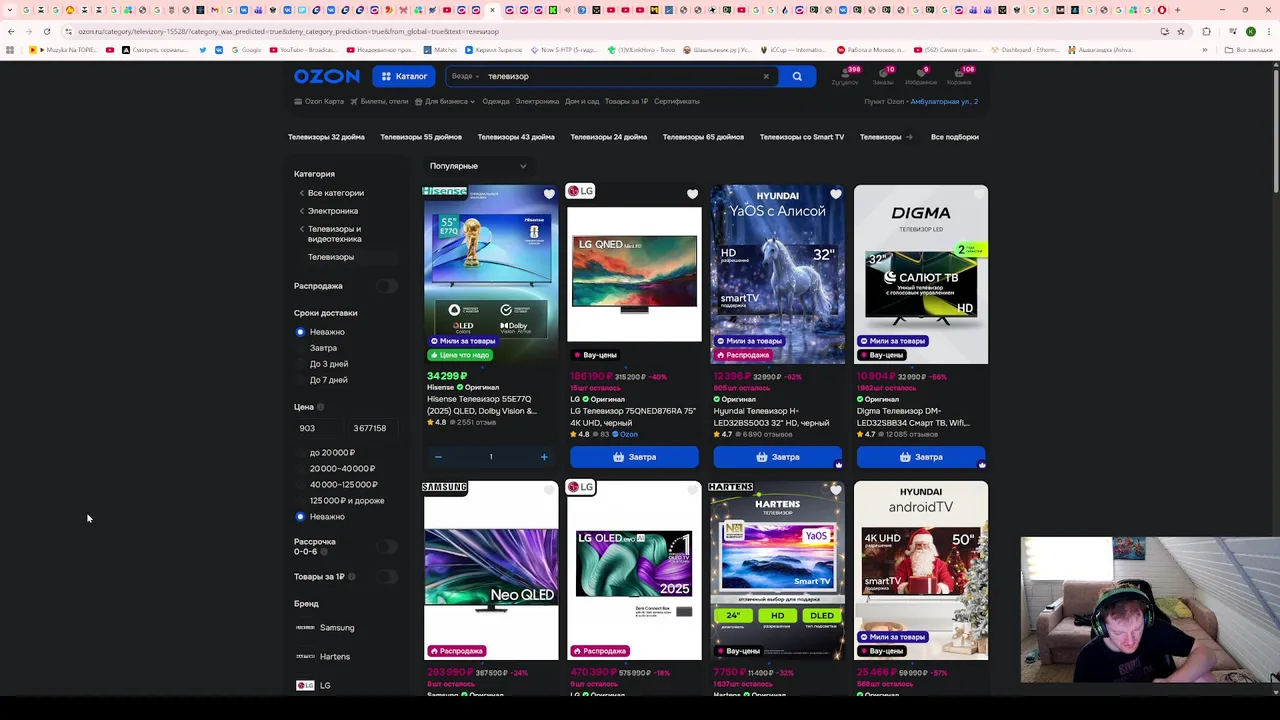
Task: Open the Сертификаты link
Action: pos(677,101)
